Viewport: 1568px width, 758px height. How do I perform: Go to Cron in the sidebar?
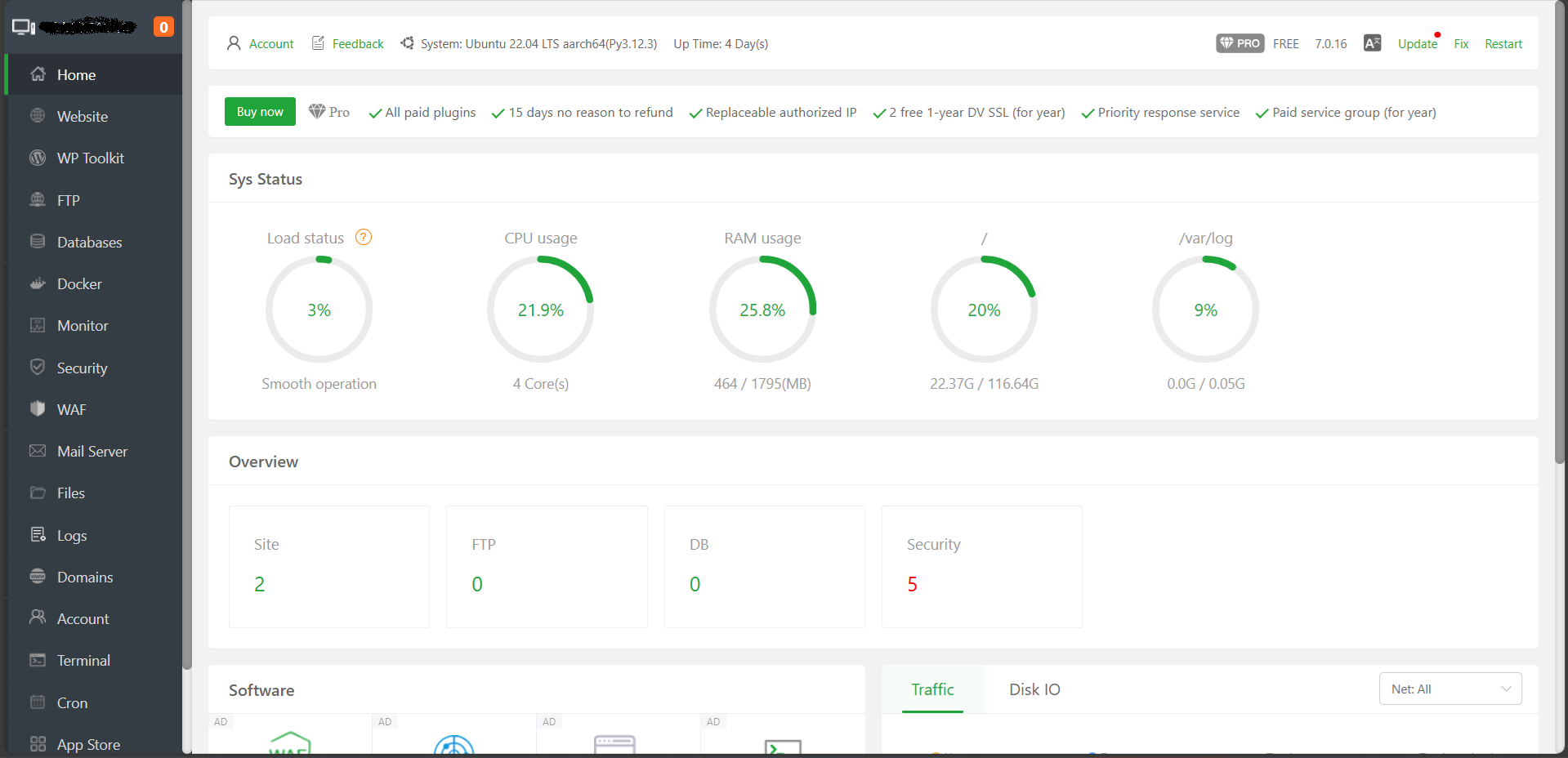tap(72, 702)
